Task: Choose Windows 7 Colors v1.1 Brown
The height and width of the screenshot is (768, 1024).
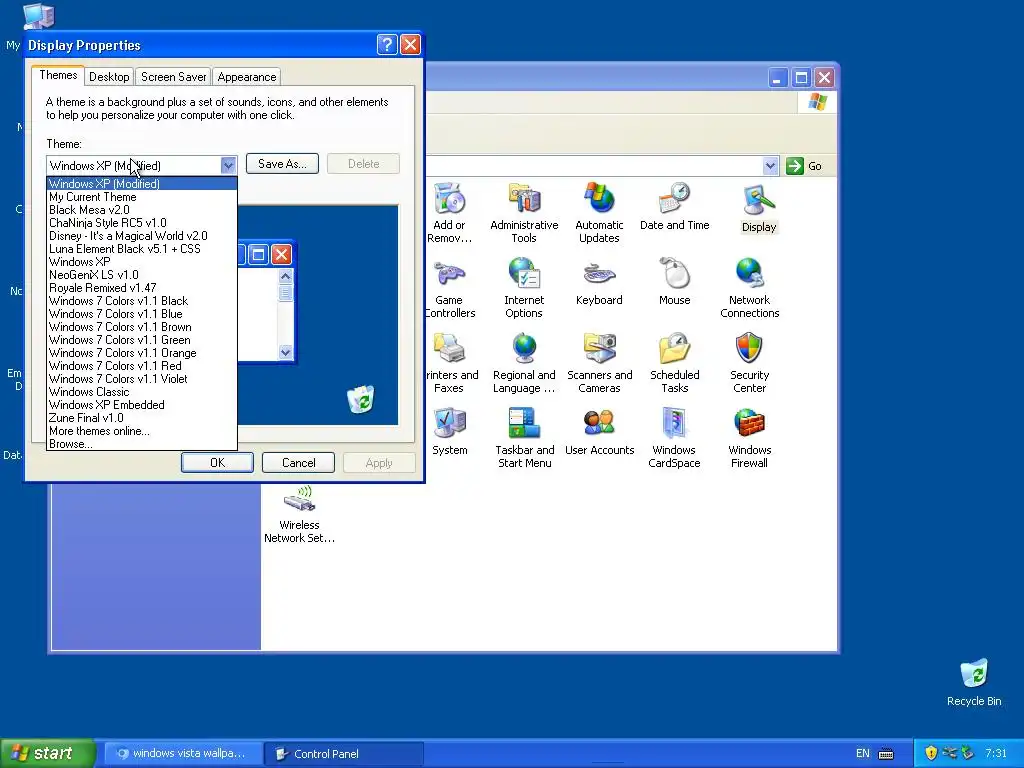Action: click(x=142, y=327)
